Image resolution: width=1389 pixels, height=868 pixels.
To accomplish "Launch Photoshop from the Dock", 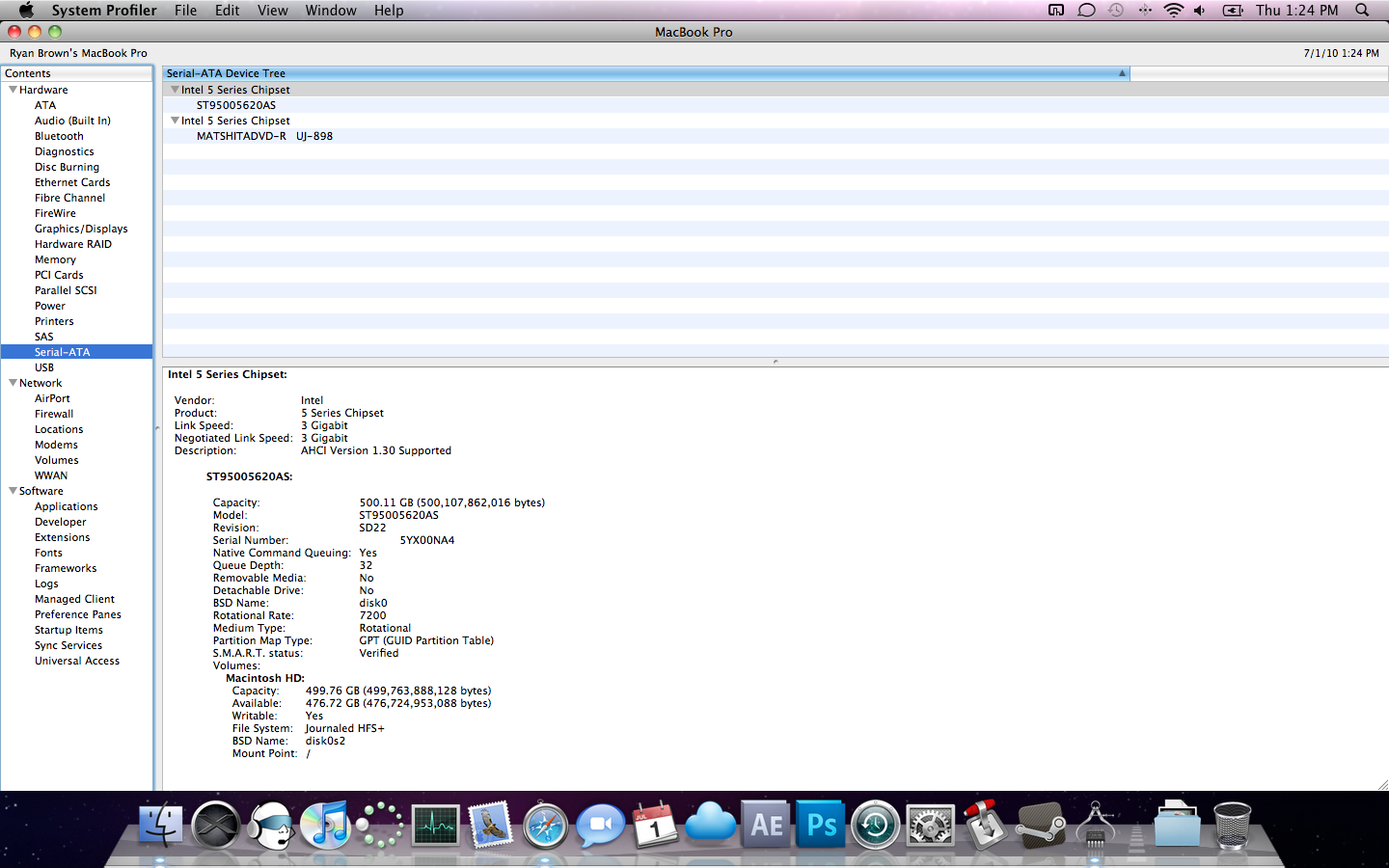I will click(821, 826).
